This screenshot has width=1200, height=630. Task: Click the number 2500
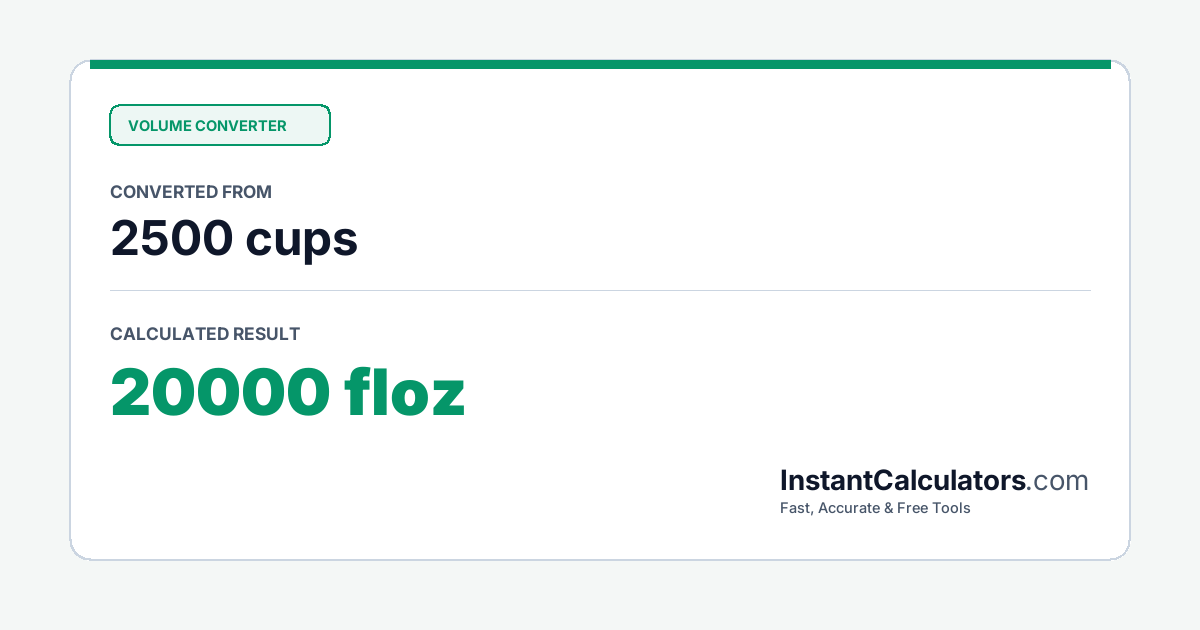click(171, 238)
